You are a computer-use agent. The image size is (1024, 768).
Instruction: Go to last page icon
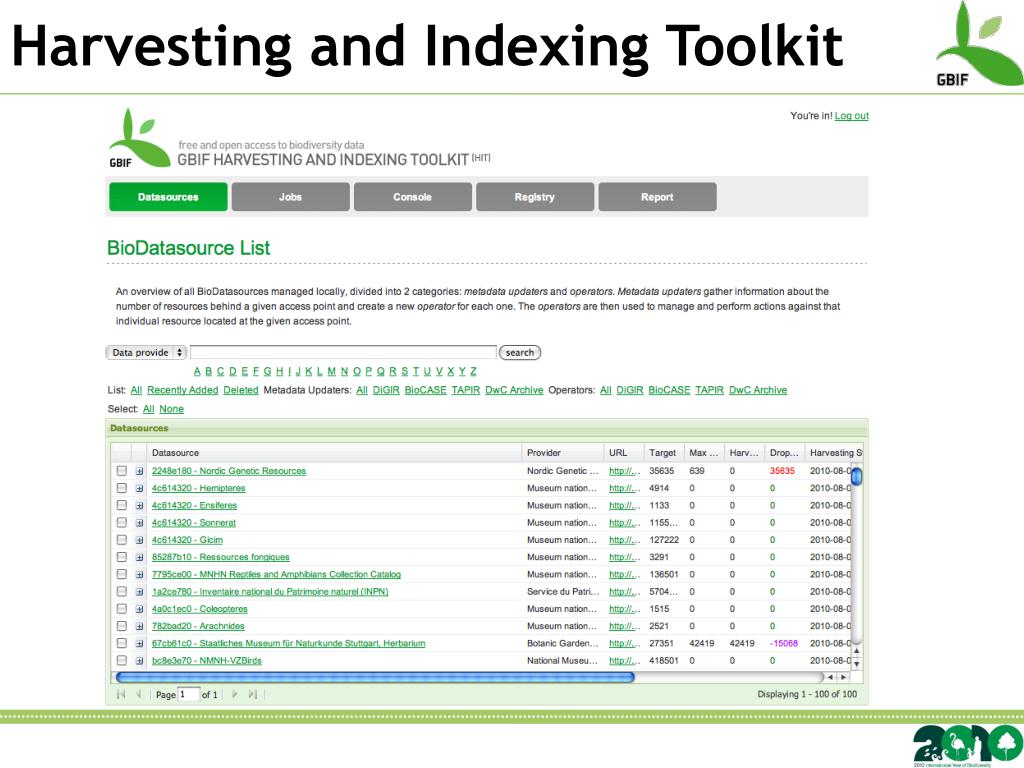[253, 694]
